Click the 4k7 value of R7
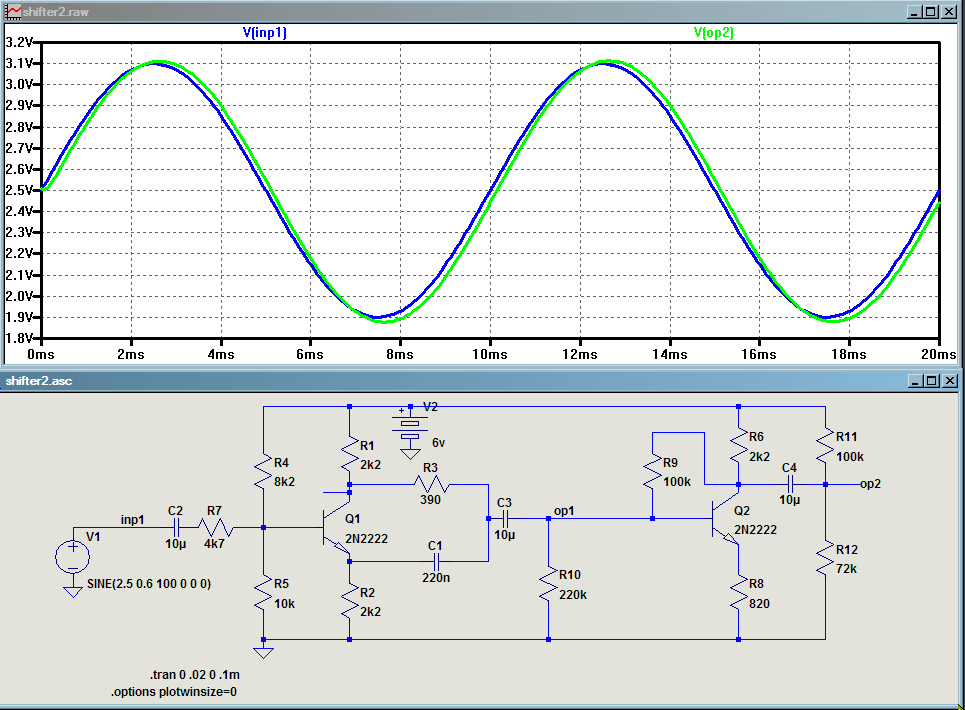Viewport: 965px width, 710px height. pos(214,544)
